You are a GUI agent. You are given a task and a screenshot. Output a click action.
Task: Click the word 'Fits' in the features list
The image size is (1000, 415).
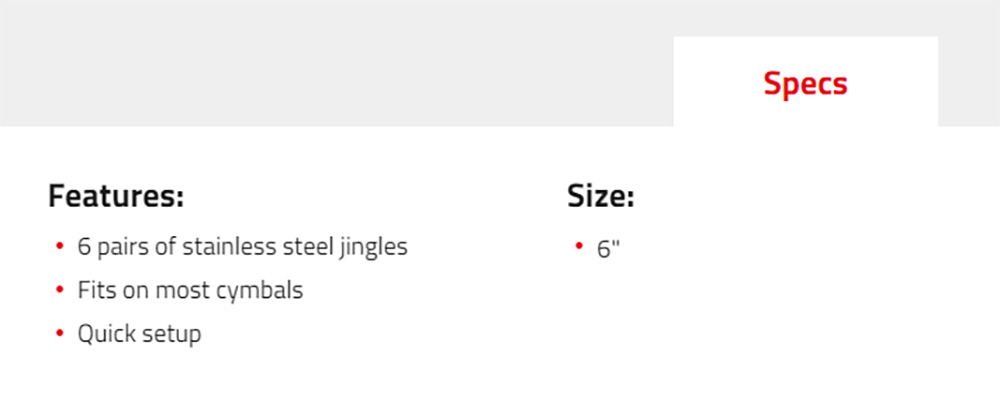pos(94,290)
